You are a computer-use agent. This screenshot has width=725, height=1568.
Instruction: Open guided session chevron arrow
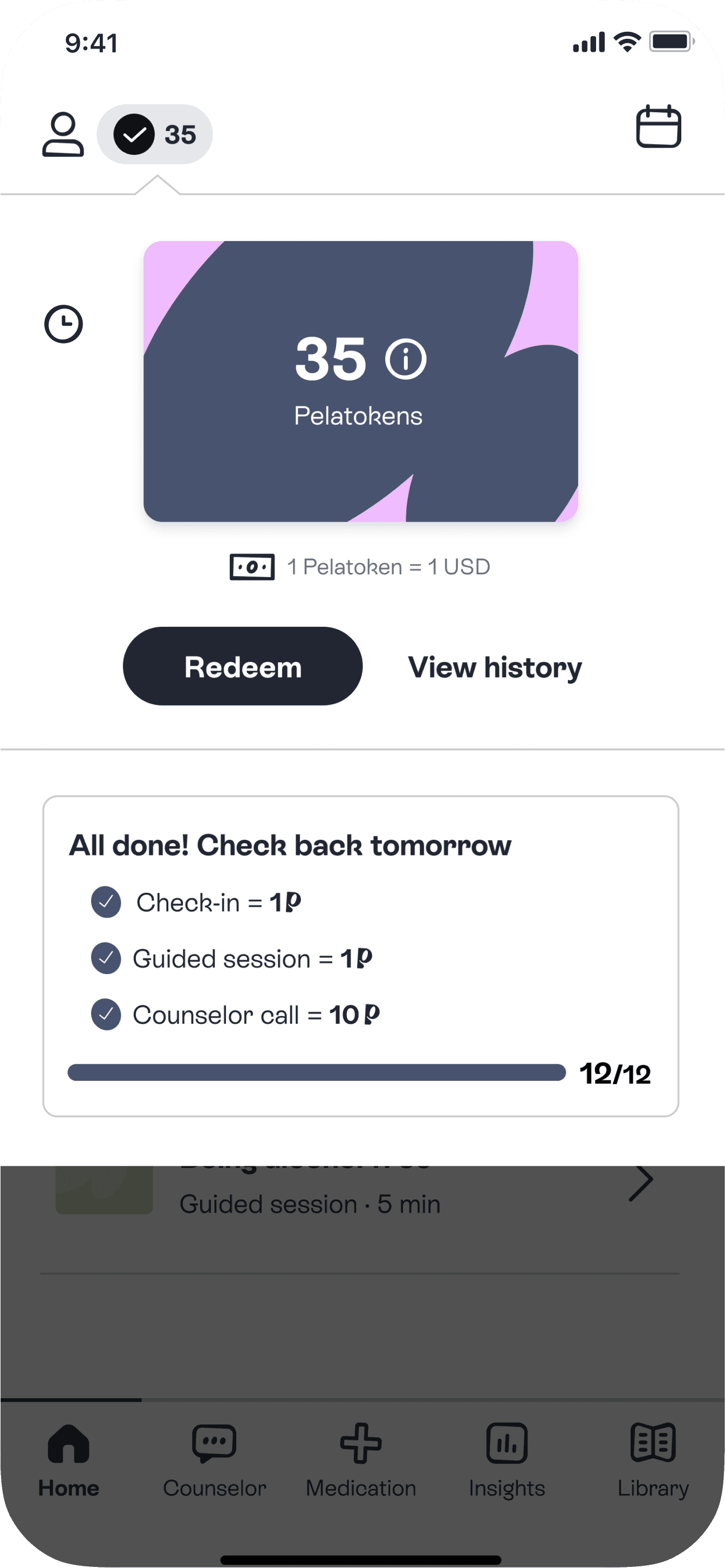[x=640, y=1183]
